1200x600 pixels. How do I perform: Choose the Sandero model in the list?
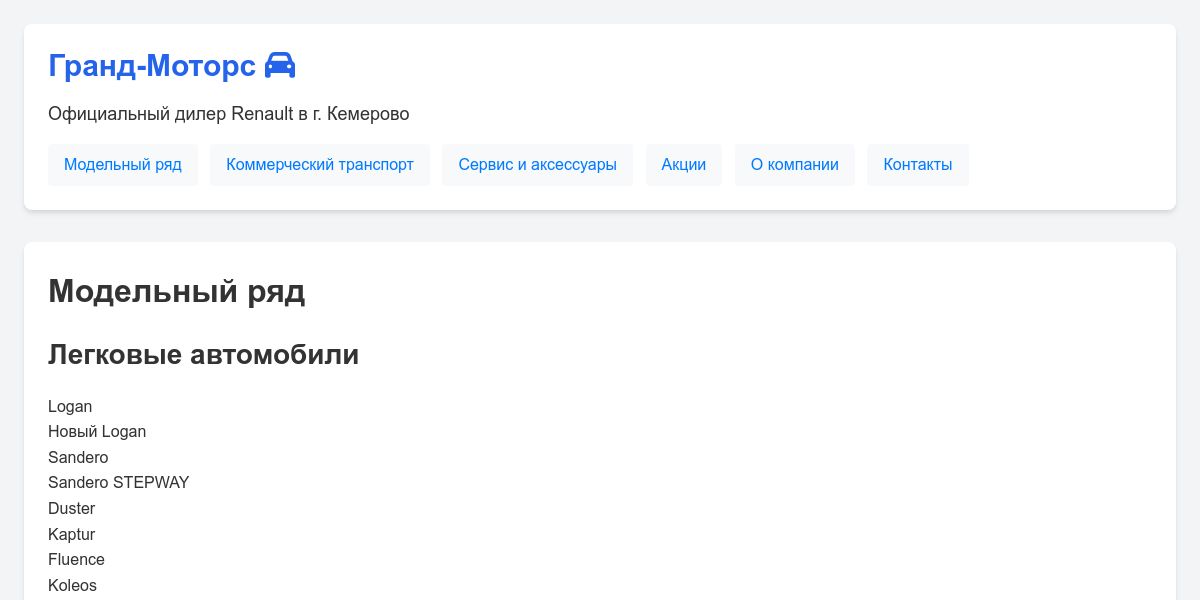pos(78,458)
